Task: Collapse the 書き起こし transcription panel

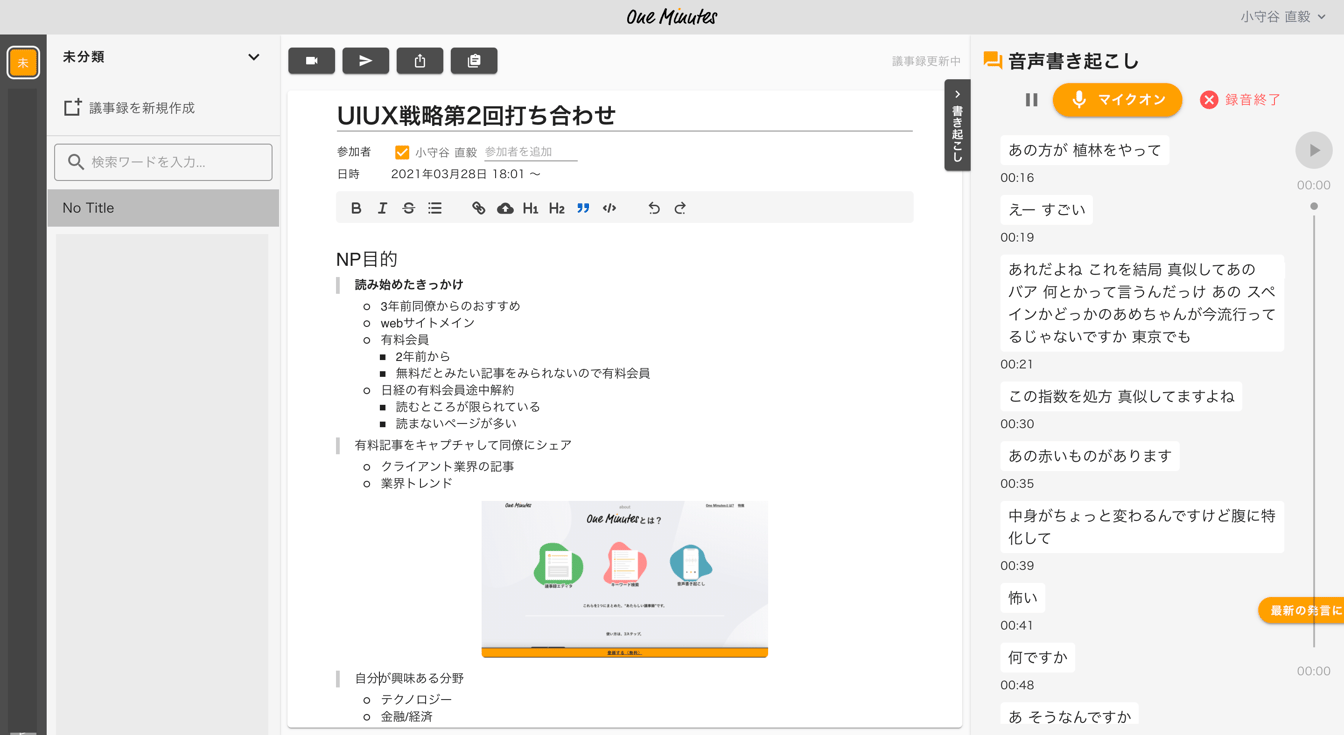Action: pos(957,125)
